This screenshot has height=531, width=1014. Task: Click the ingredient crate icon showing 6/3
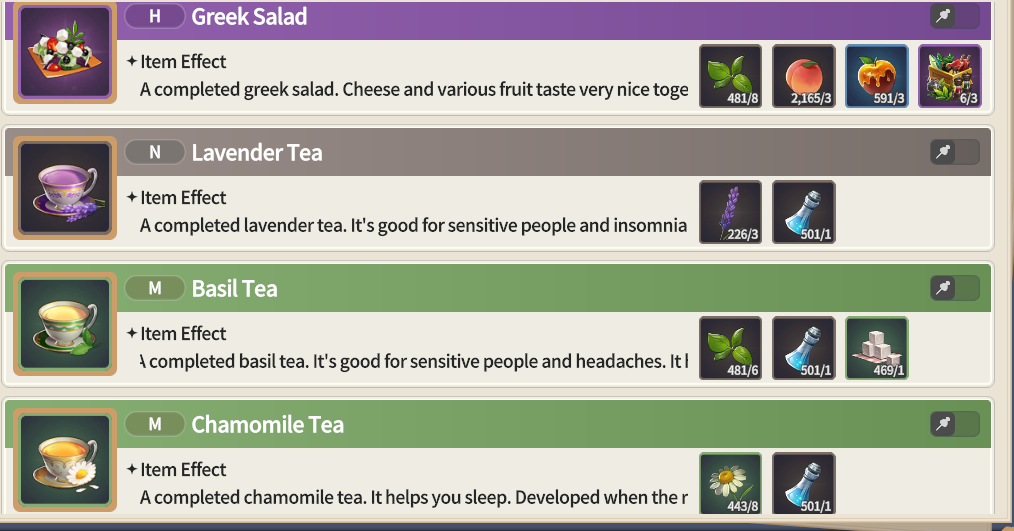(949, 76)
